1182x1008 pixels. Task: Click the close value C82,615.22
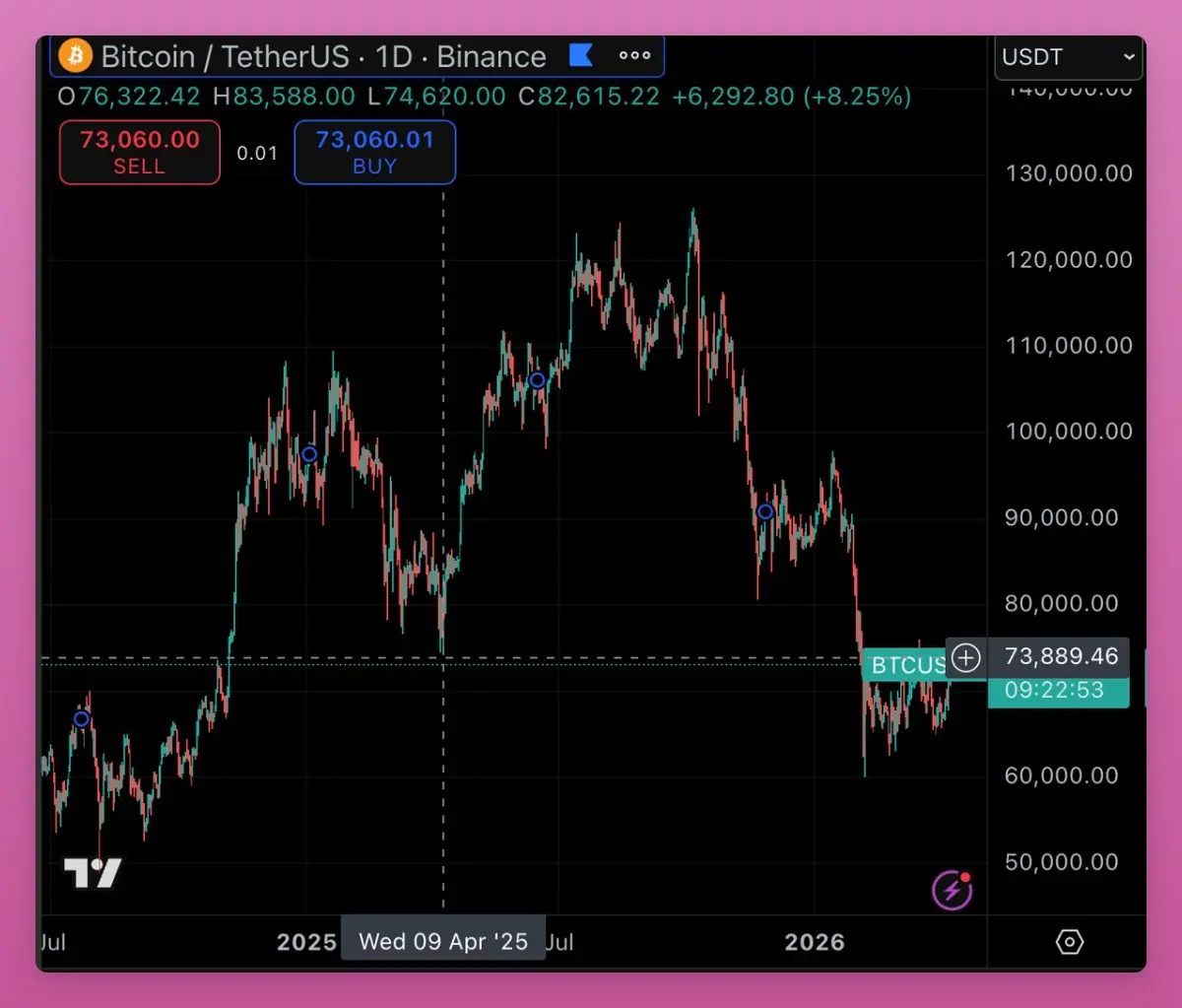point(589,97)
